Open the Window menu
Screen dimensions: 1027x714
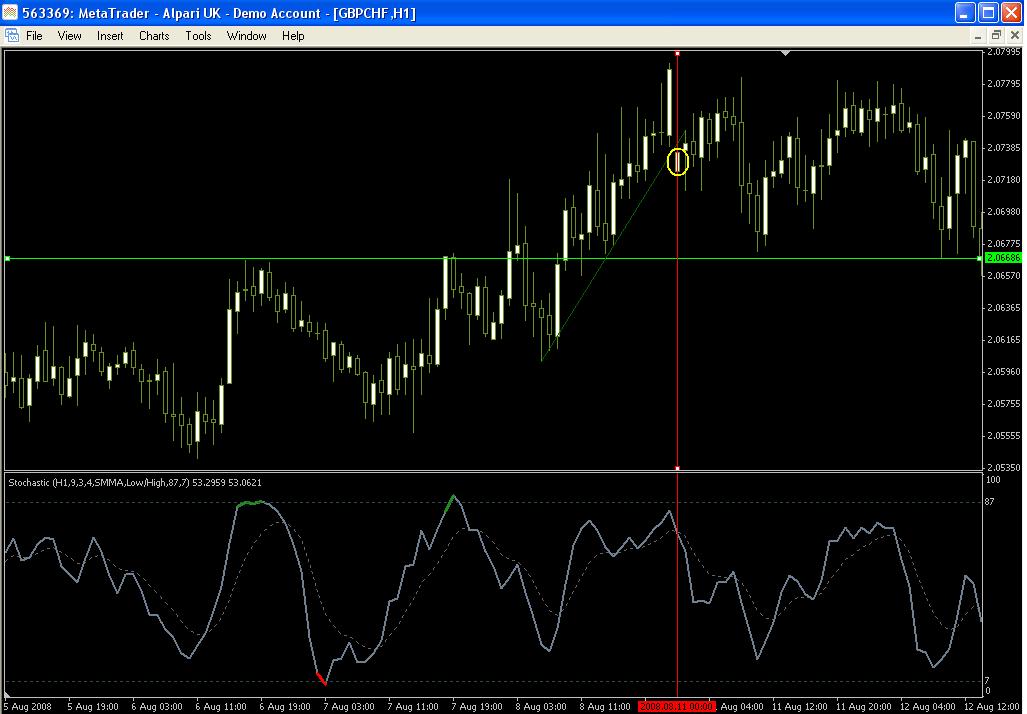coord(246,35)
